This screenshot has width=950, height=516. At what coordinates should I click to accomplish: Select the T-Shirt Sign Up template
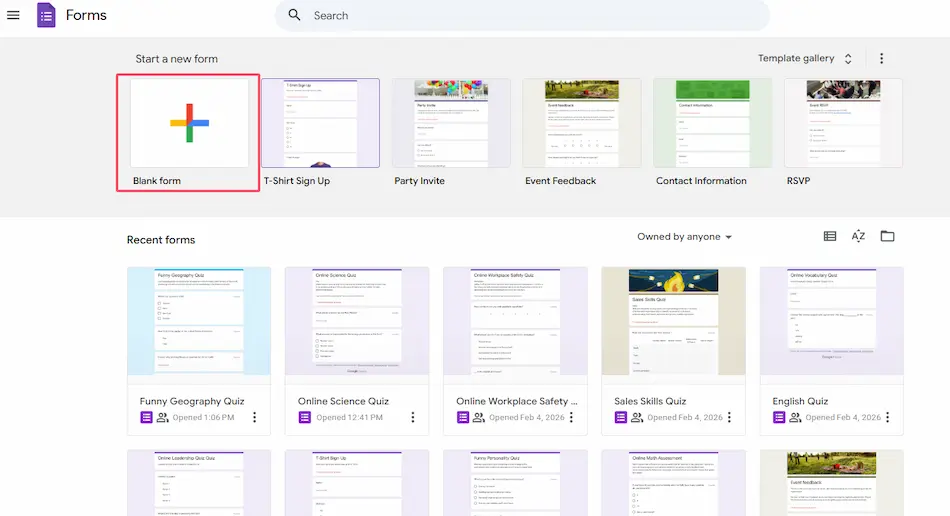click(320, 123)
